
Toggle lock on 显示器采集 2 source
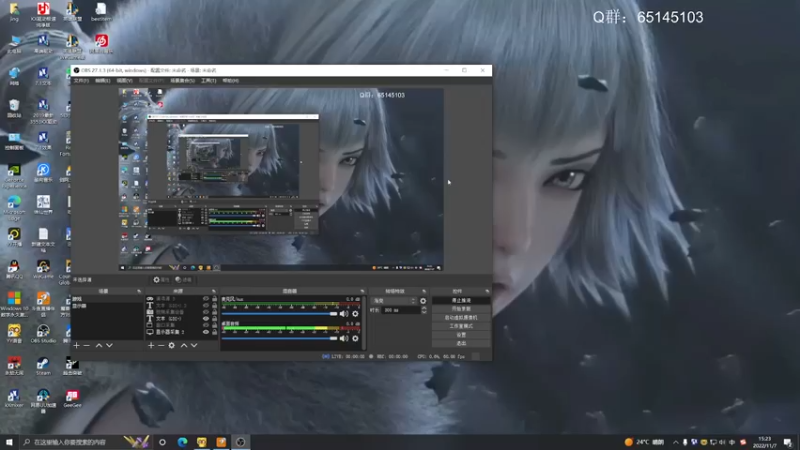click(214, 332)
